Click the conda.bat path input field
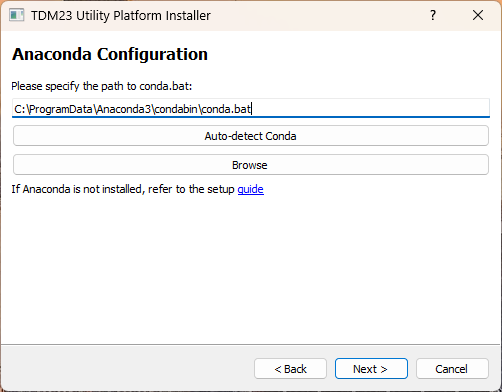The height and width of the screenshot is (392, 502). point(251,108)
